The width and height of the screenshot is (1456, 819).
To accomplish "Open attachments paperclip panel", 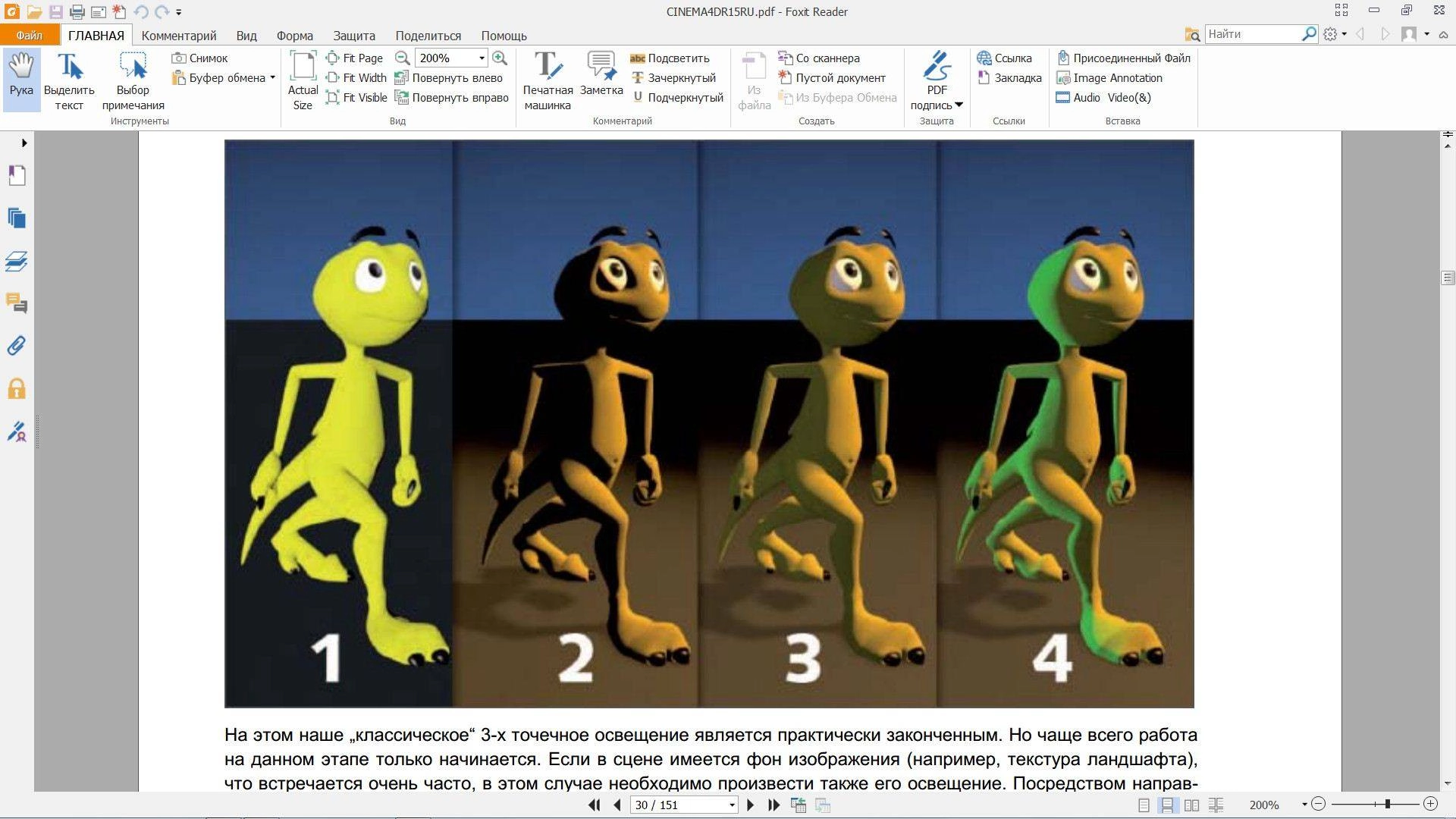I will pyautogui.click(x=17, y=346).
